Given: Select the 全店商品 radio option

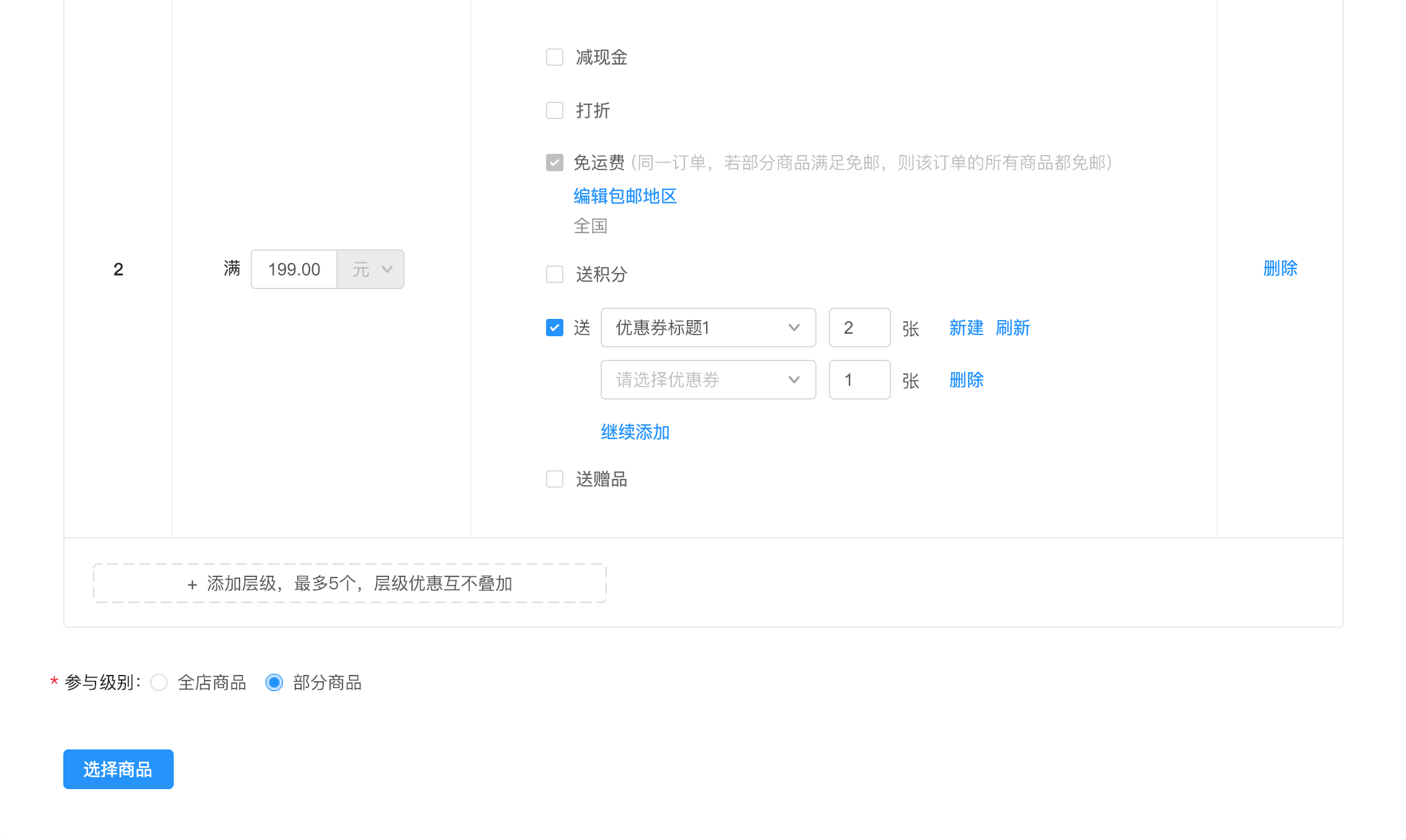Looking at the screenshot, I should 159,682.
